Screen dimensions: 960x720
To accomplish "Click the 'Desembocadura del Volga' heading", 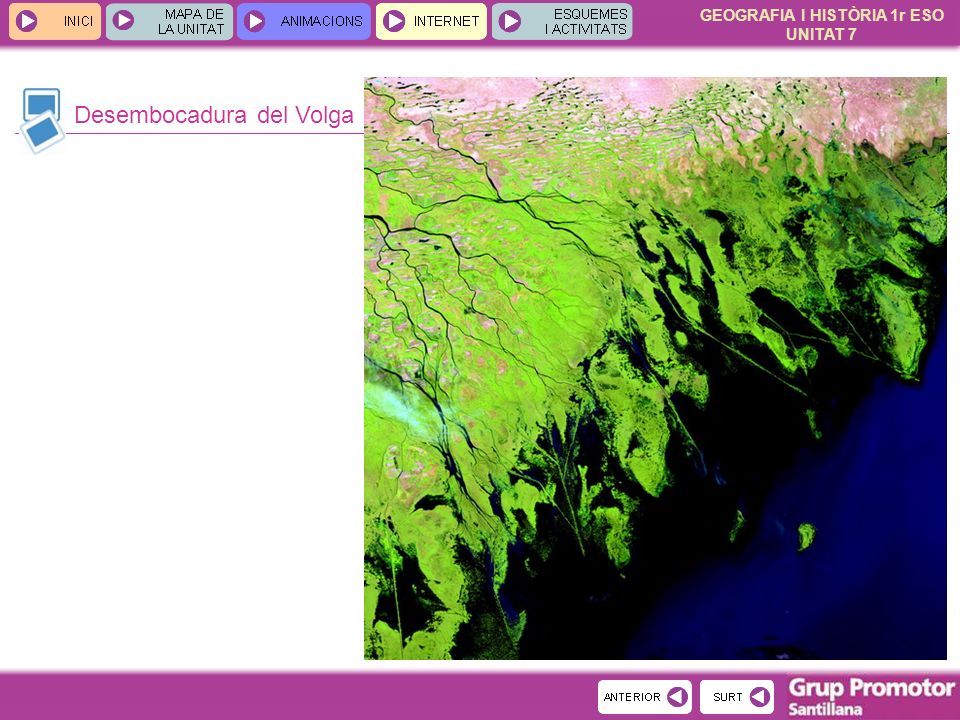I will (214, 115).
